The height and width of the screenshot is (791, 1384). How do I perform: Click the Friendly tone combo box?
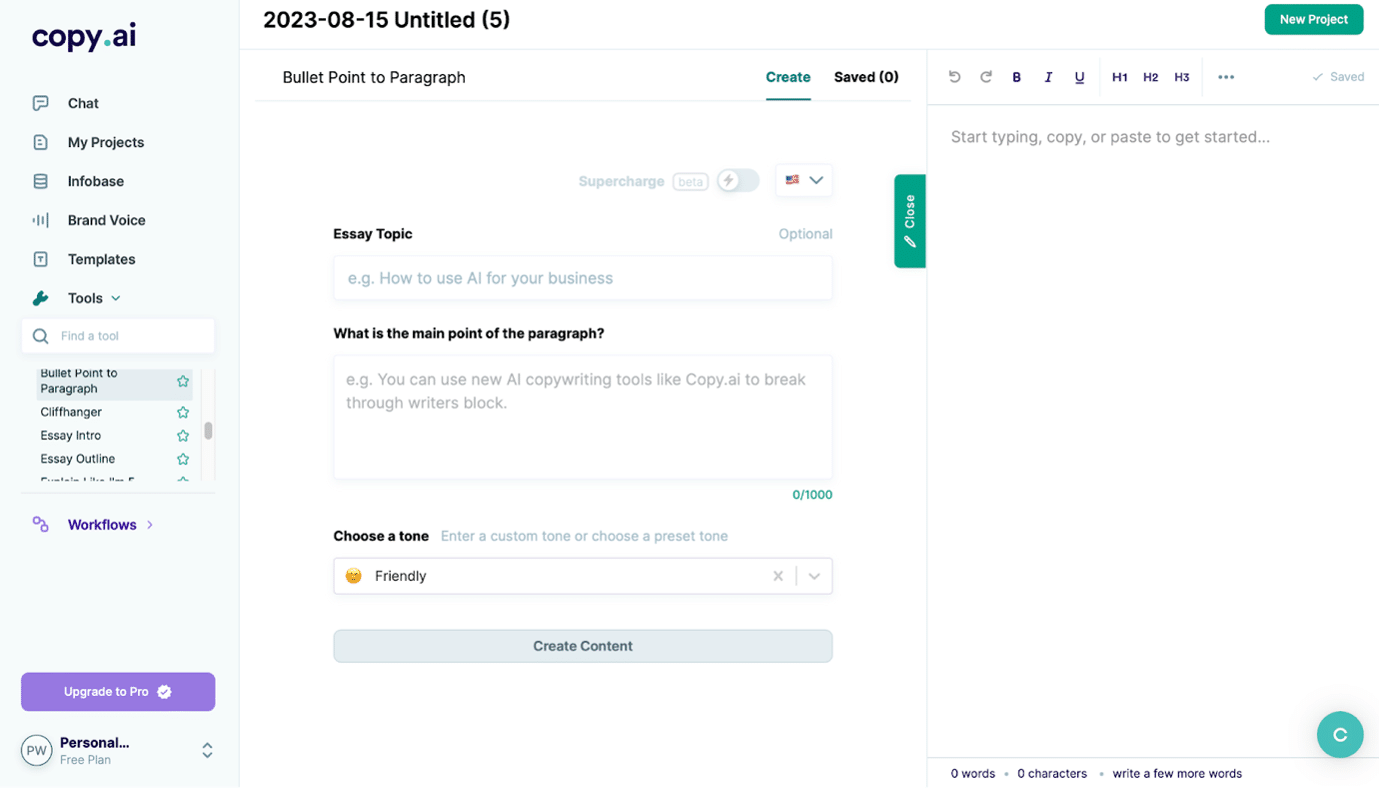pos(583,578)
